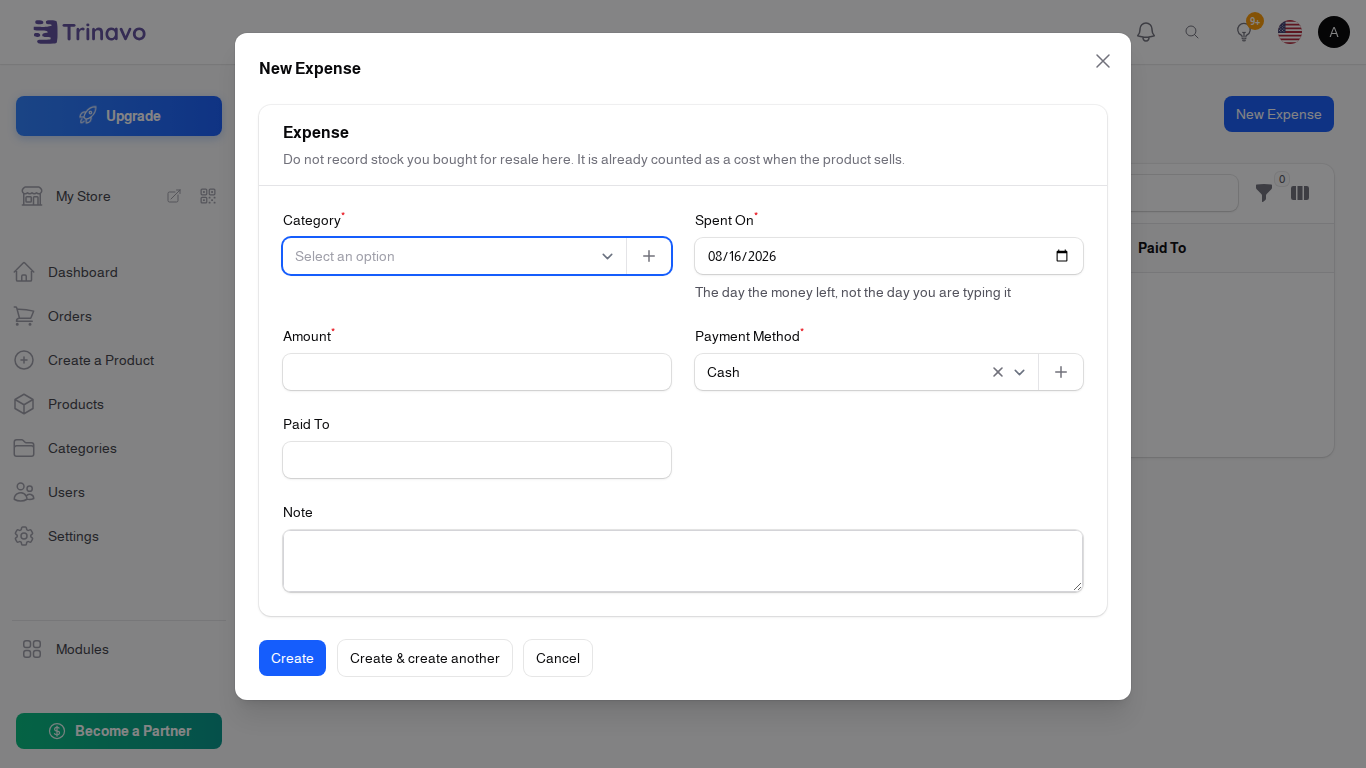Screen dimensions: 1366x768
Task: Open the Category dropdown chevron
Action: (x=607, y=256)
